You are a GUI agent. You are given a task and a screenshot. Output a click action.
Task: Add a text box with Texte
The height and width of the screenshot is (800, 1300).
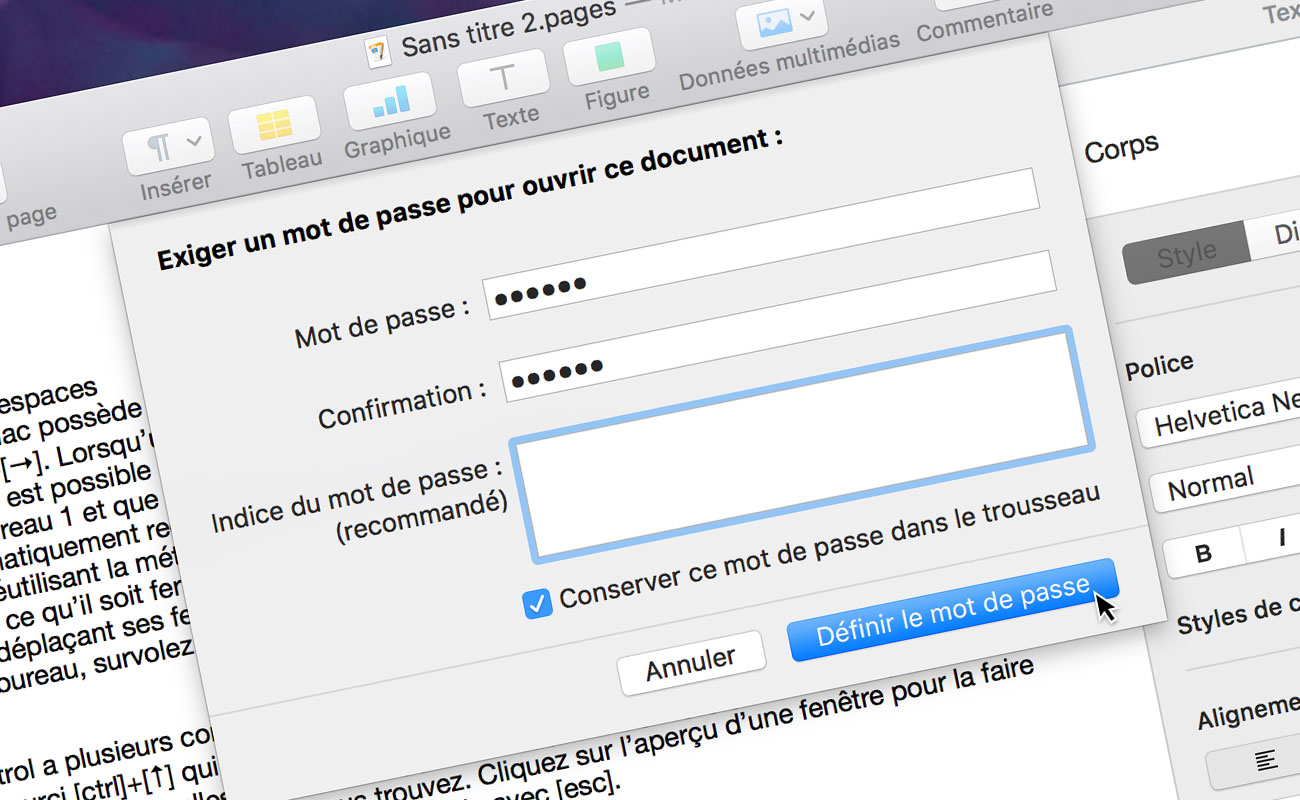coord(505,78)
